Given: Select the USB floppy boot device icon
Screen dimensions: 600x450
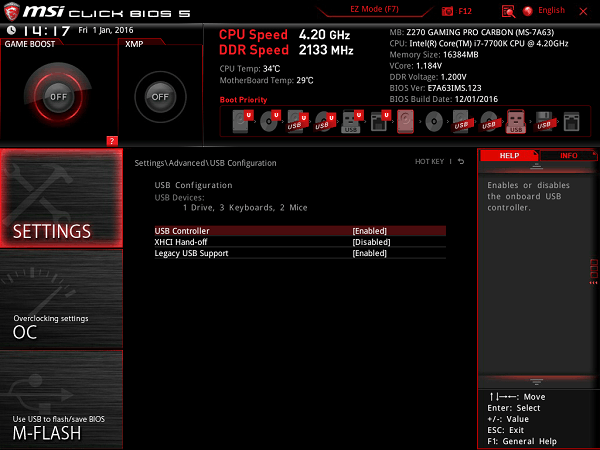Looking at the screenshot, I should click(x=544, y=121).
